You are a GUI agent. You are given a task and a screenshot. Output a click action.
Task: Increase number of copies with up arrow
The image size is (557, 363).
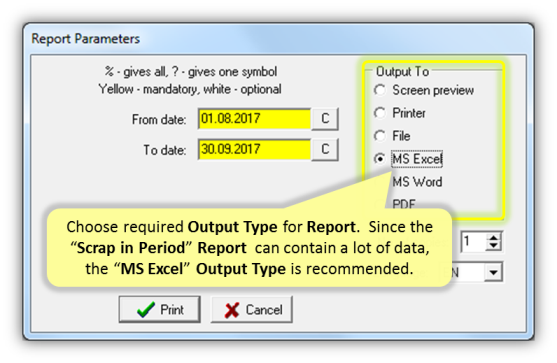point(493,237)
